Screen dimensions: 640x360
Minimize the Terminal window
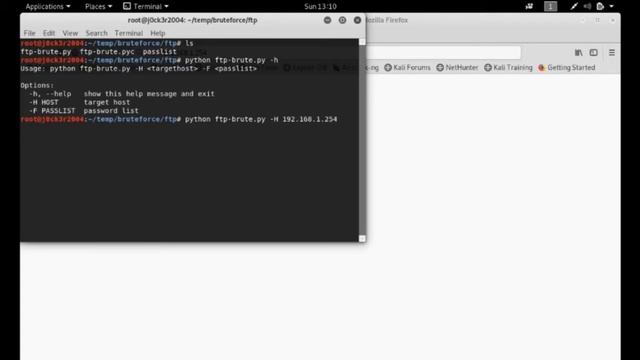click(x=327, y=20)
